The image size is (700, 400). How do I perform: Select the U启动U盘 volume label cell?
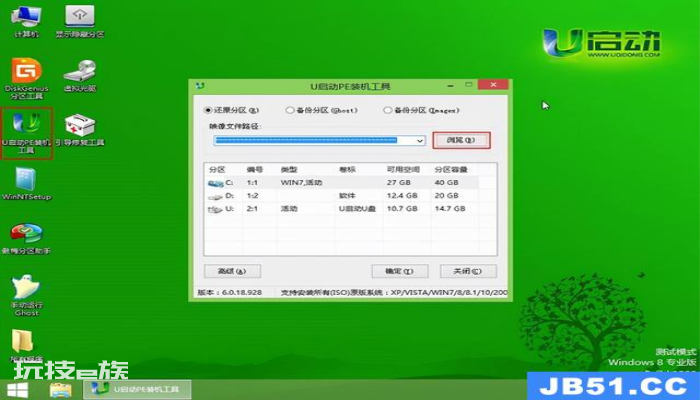[x=357, y=208]
